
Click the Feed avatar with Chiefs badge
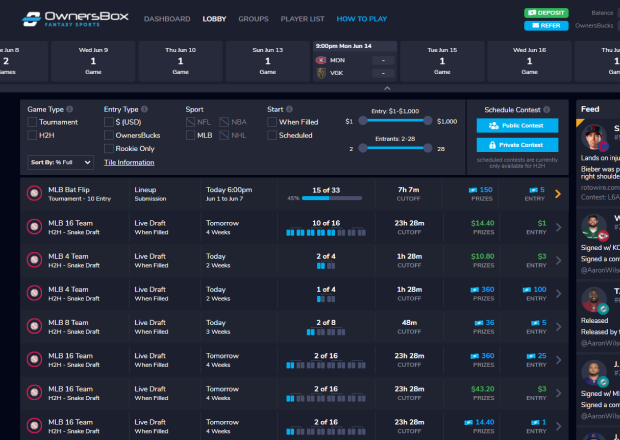click(594, 227)
